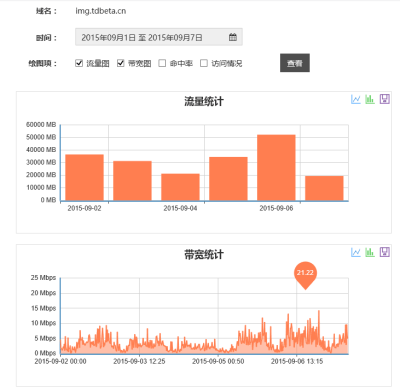Viewport: 400px width, 392px height.
Task: Enable the 命中率 checkbox
Action: (x=162, y=63)
